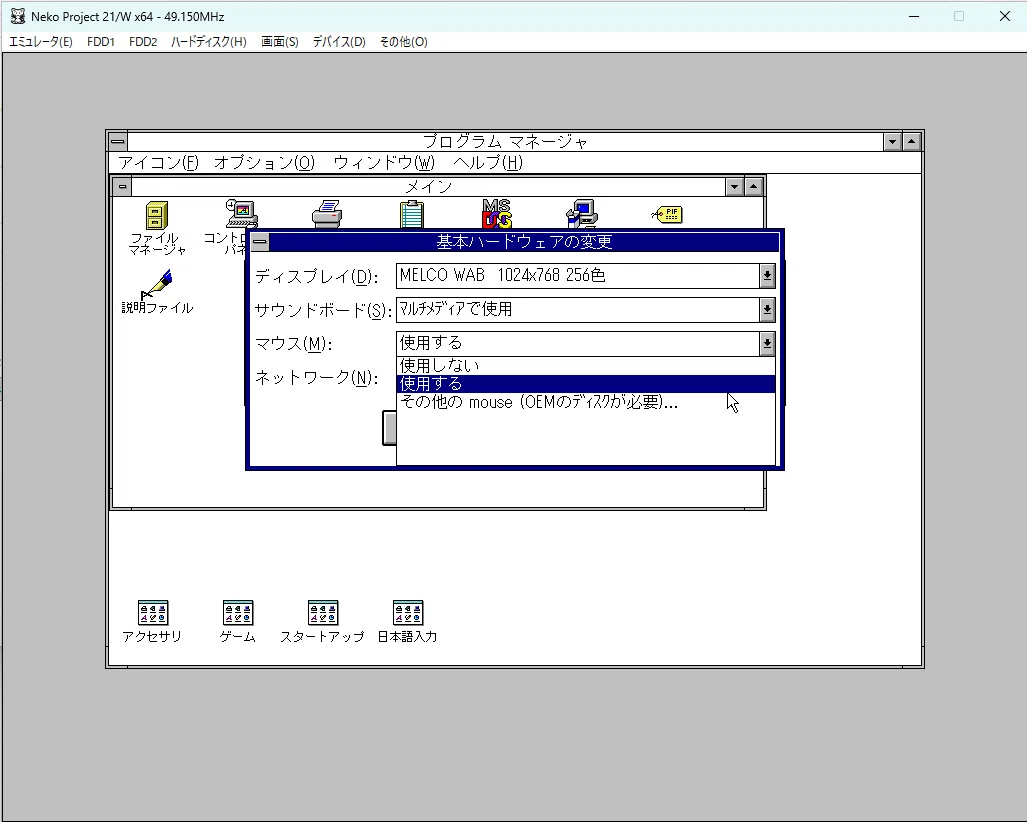
Task: Click the マウス(M): label
Action: point(293,344)
